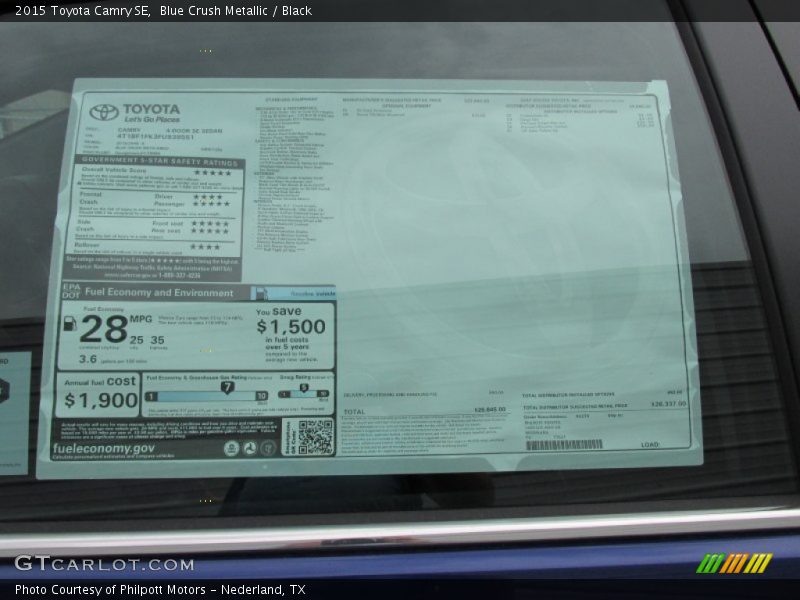
Task: Click the $1,900 annual fuel cost box
Action: pos(99,395)
